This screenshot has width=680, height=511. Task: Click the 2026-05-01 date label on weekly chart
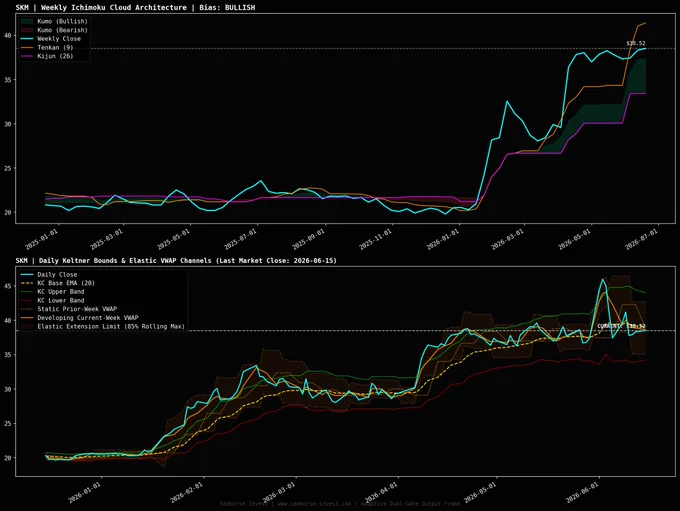[574, 239]
